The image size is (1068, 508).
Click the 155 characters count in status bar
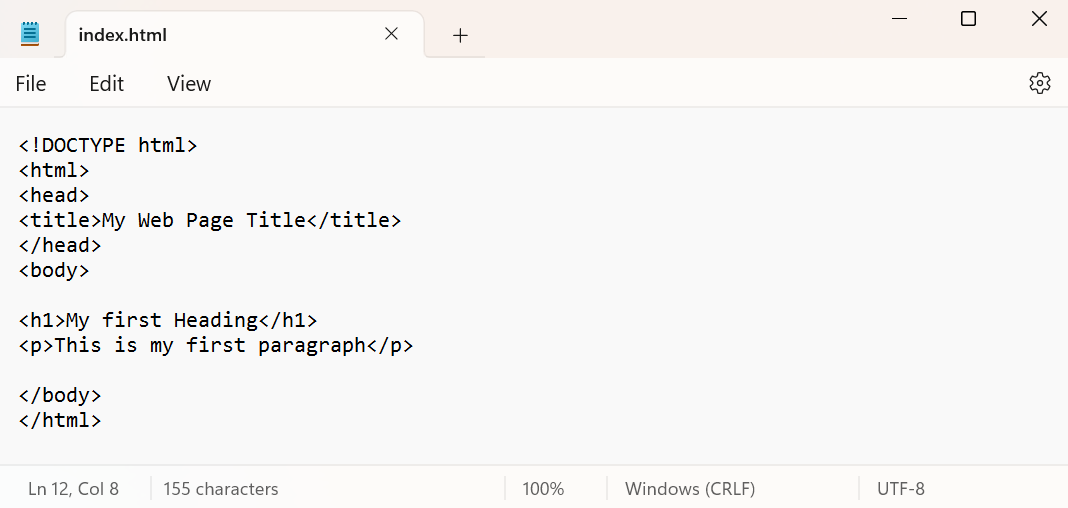tap(221, 489)
